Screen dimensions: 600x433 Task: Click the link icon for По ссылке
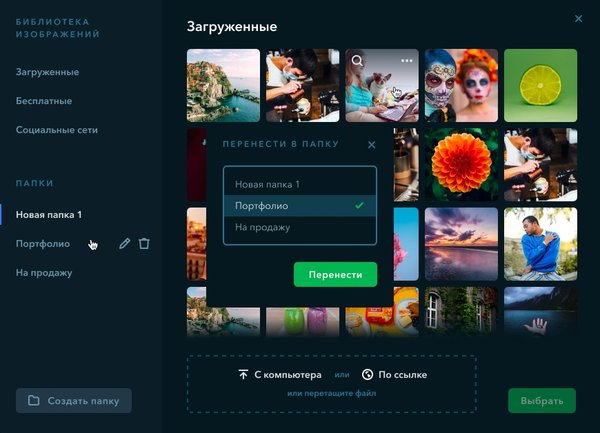click(x=367, y=375)
